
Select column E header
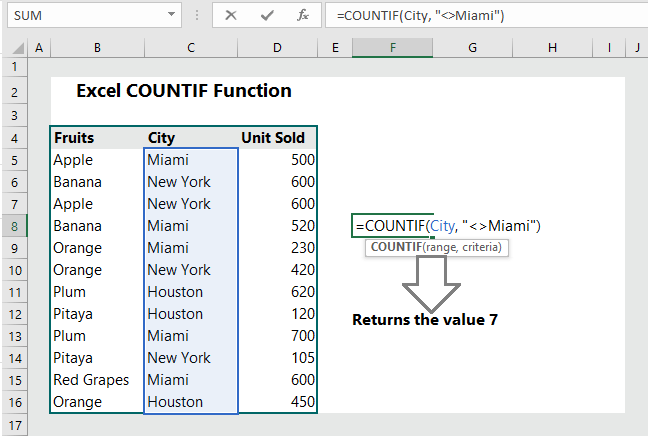pyautogui.click(x=335, y=48)
